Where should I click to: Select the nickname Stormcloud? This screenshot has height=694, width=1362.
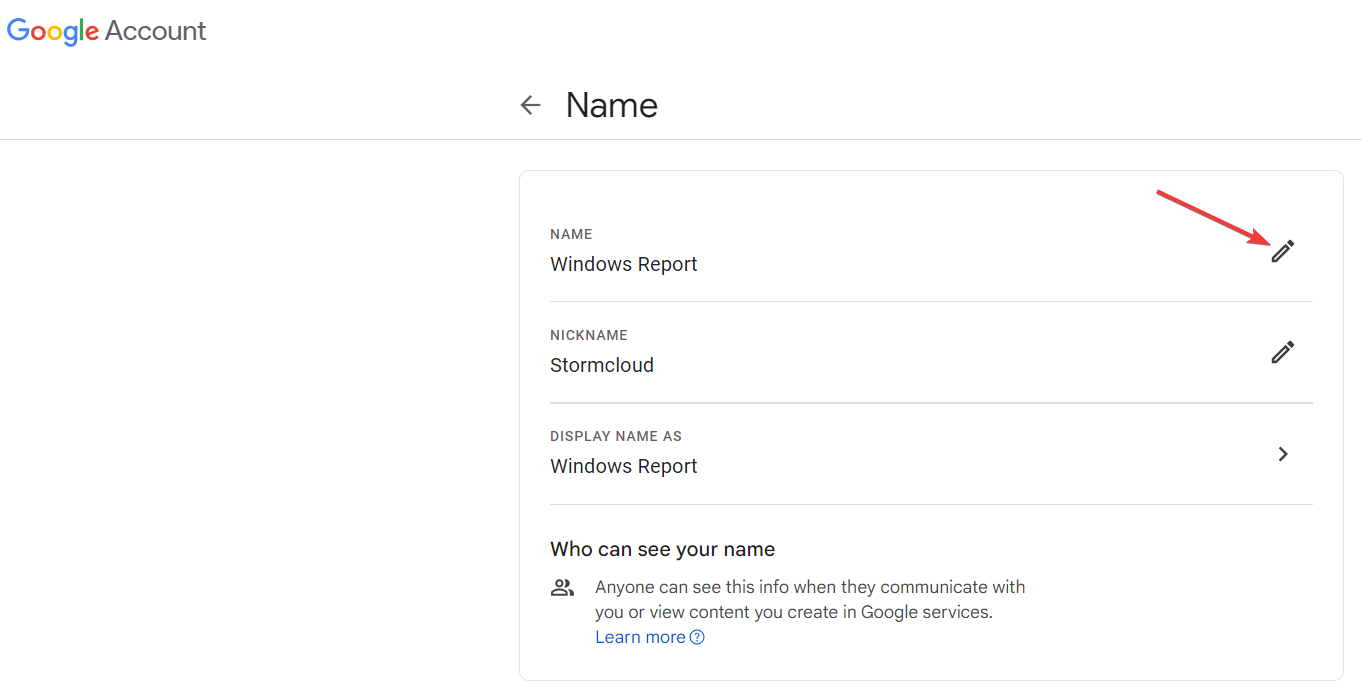[602, 364]
